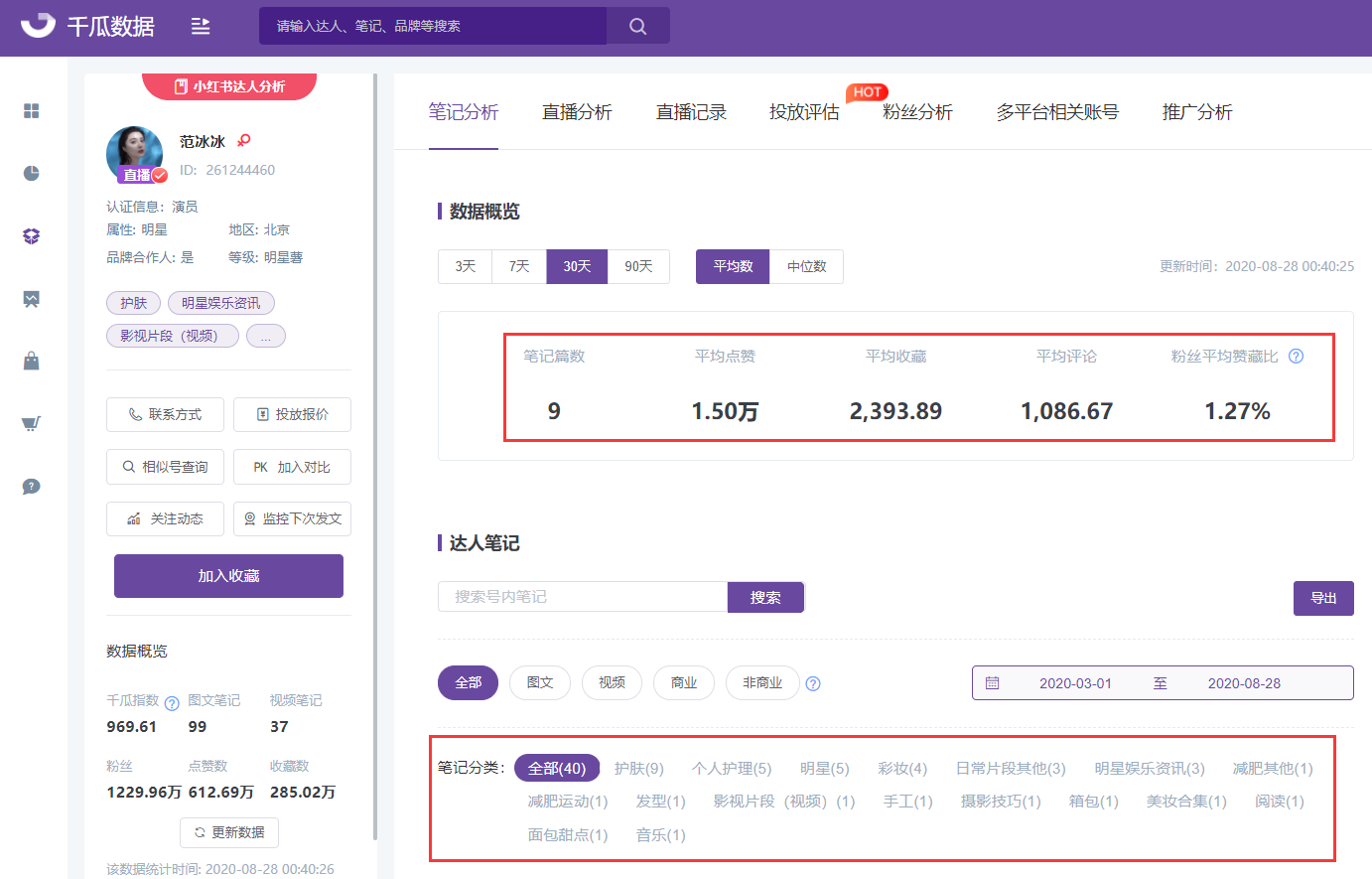Select 中位数 statistic mode

pos(806,266)
